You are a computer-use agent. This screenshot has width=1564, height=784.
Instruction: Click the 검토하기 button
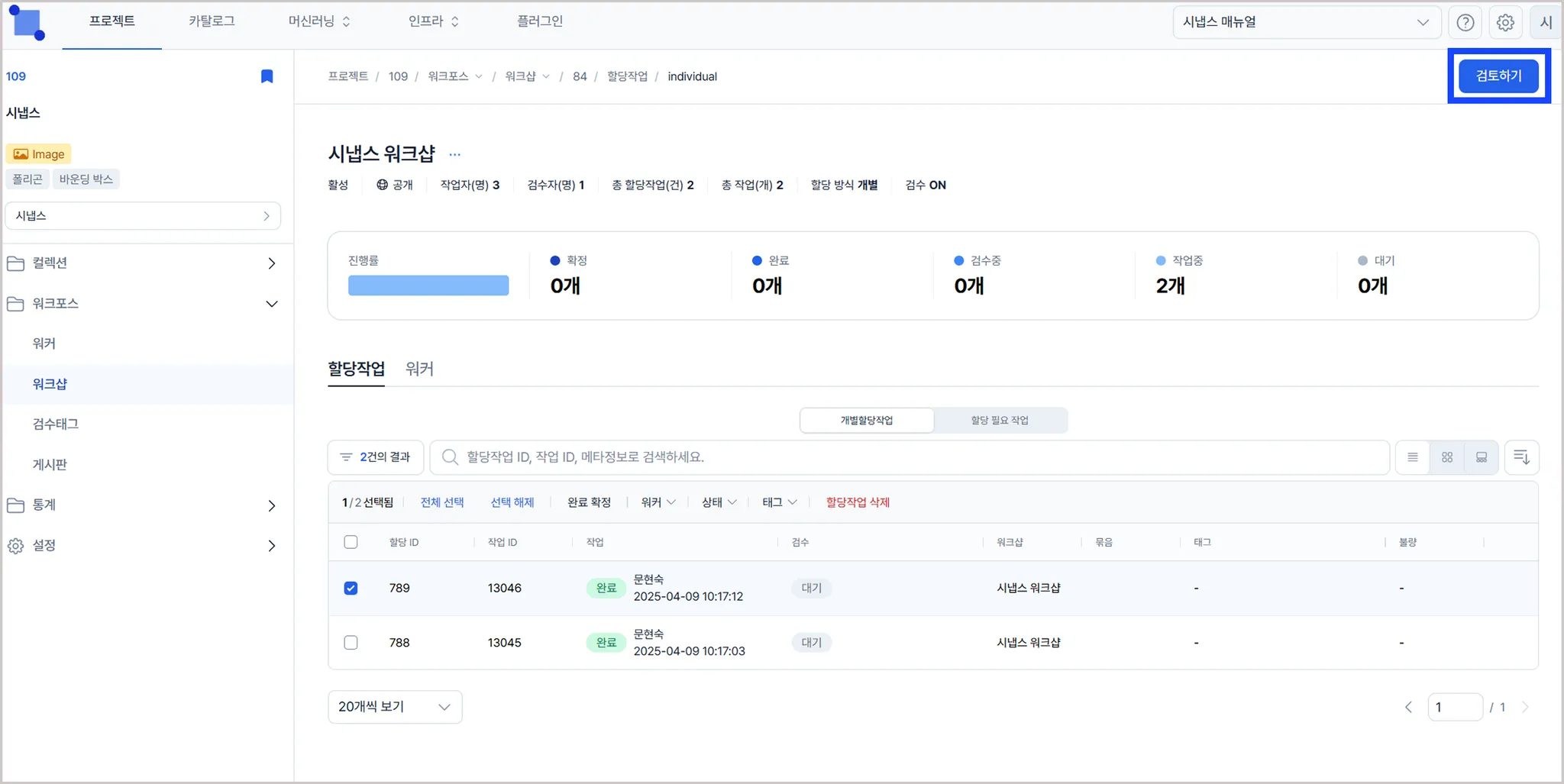pos(1498,76)
